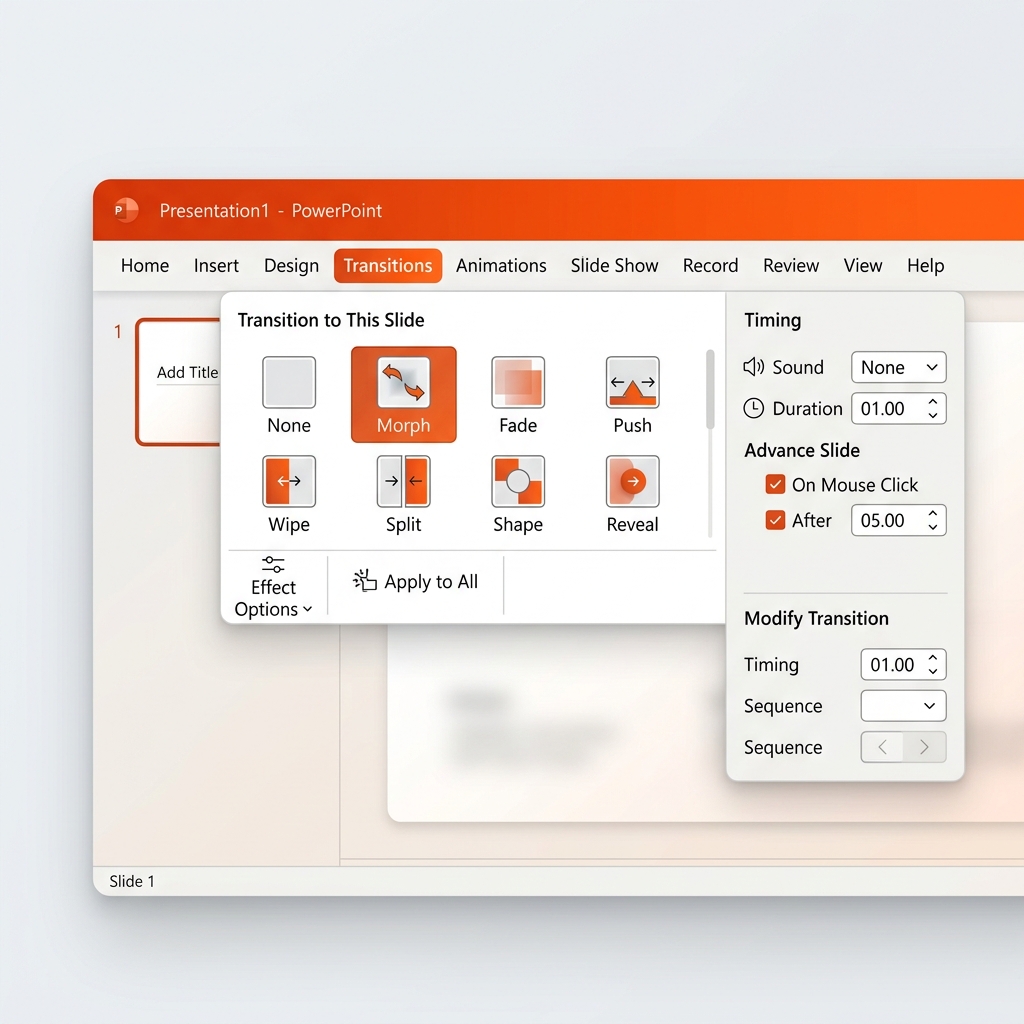This screenshot has height=1024, width=1024.
Task: Click the Apply to All icon
Action: tap(365, 581)
